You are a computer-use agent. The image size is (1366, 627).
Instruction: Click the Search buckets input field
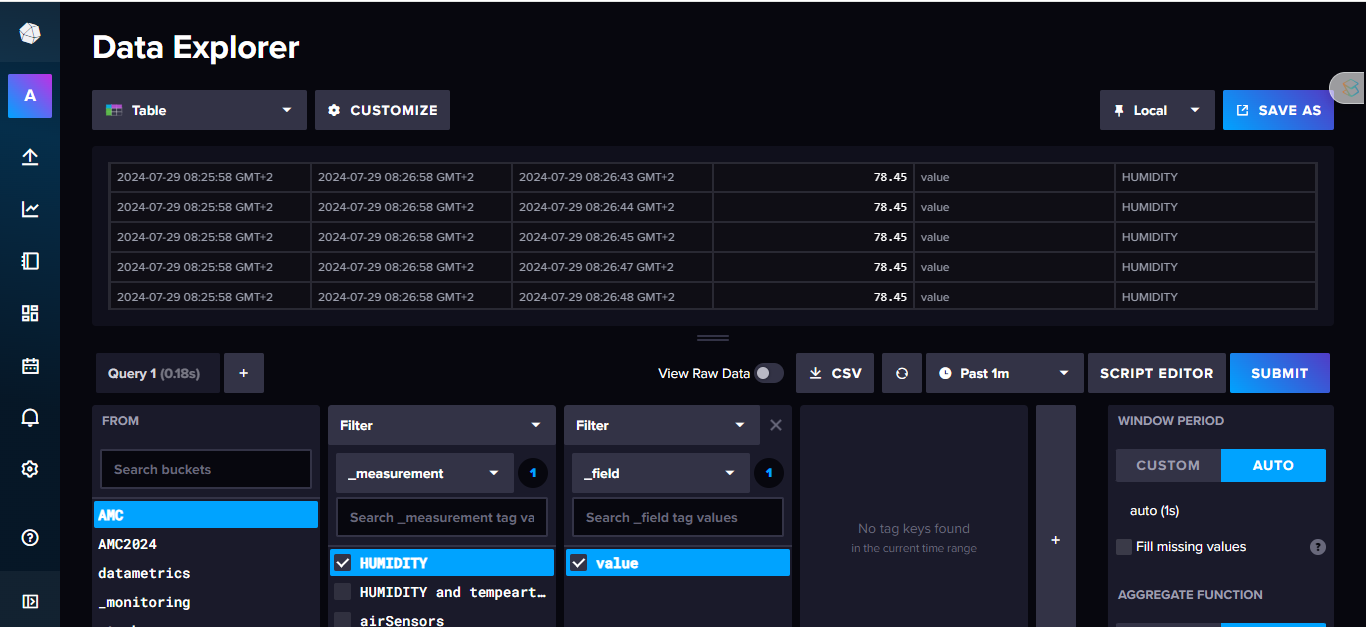pyautogui.click(x=206, y=469)
